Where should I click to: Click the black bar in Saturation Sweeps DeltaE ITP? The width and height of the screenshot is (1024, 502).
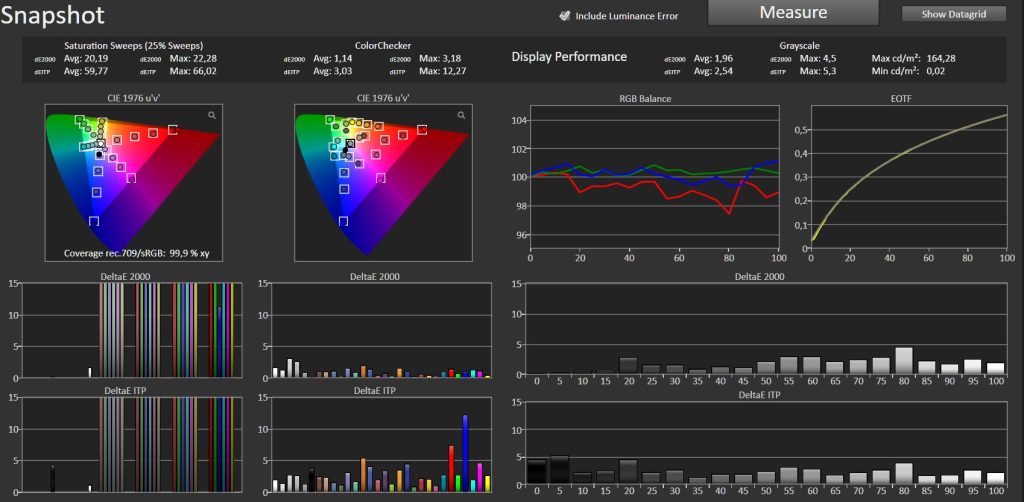tap(52, 478)
